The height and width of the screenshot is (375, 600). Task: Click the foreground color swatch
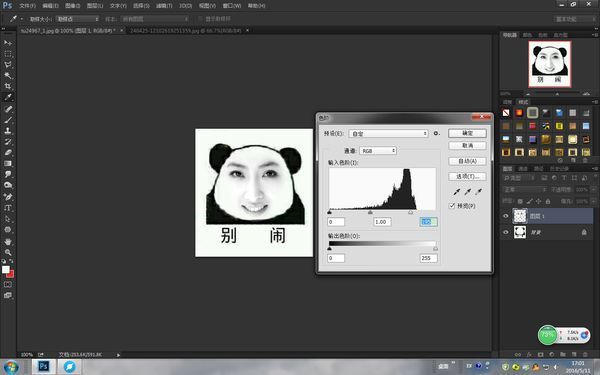click(x=6, y=269)
